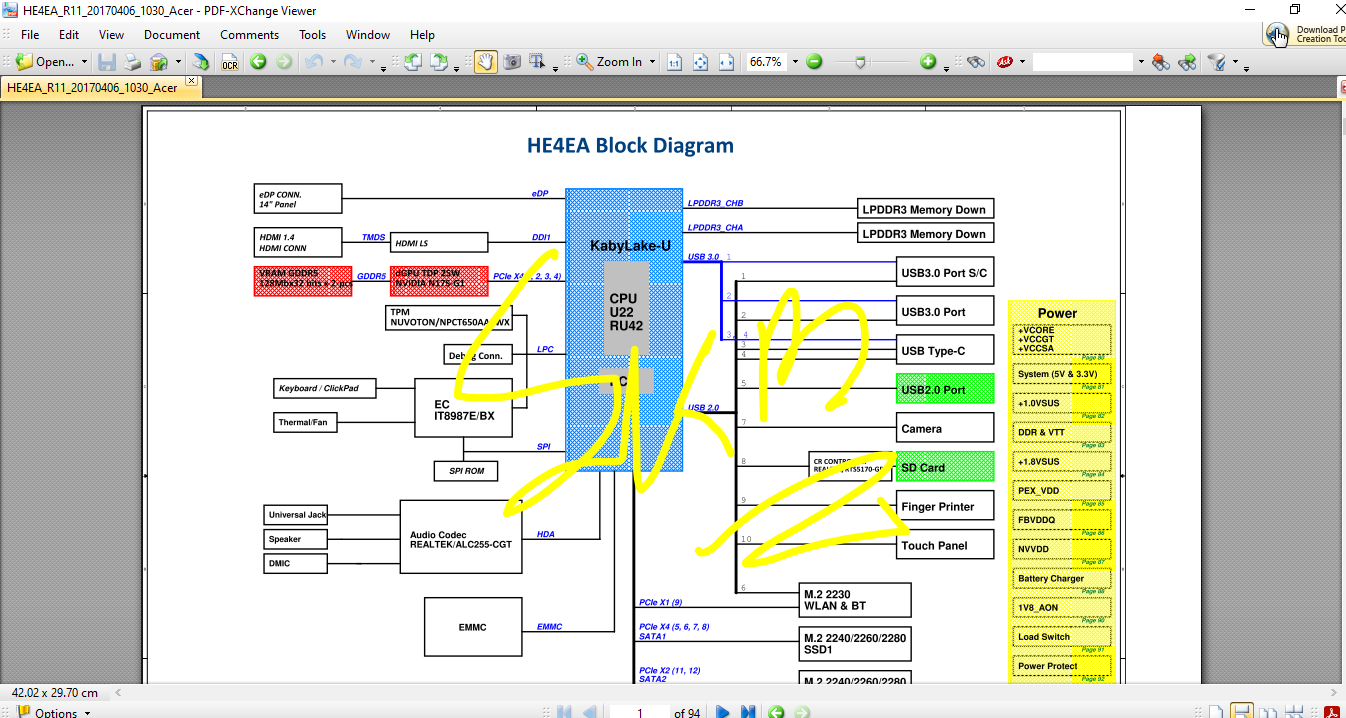
Task: Expand the Open recent files dropdown arrow
Action: 84,62
